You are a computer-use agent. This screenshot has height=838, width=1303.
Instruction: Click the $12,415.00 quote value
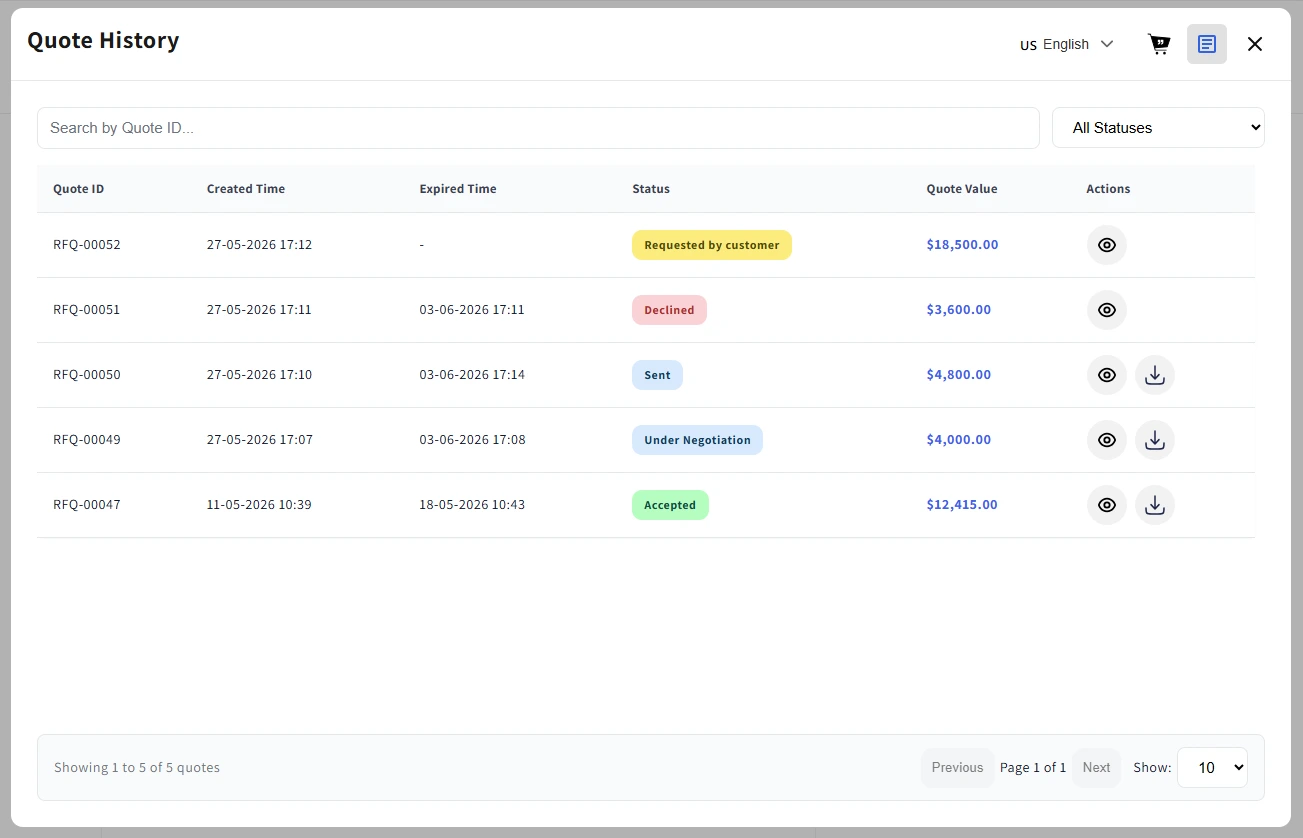pos(962,505)
